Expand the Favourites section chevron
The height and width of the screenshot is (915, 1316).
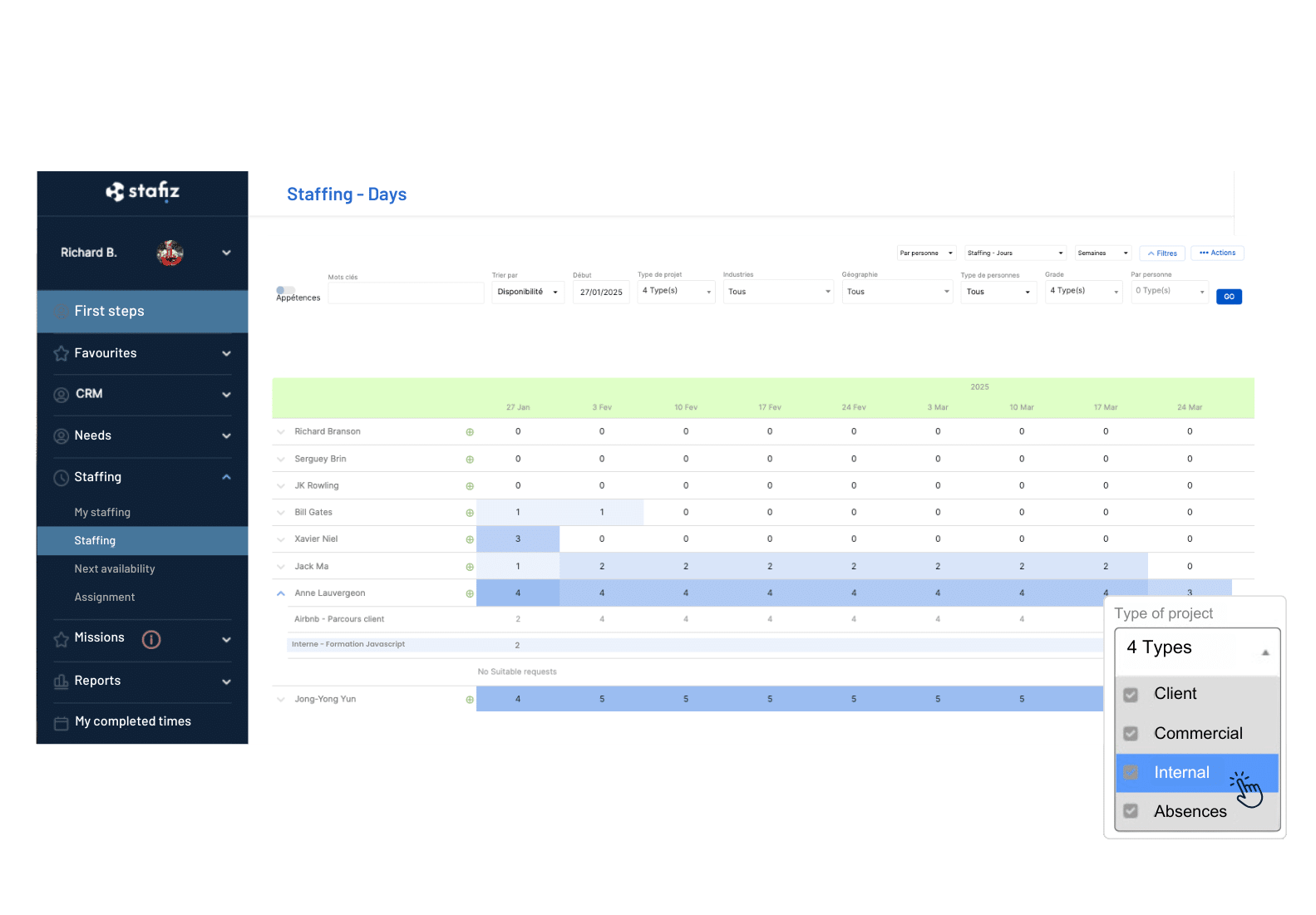click(x=226, y=353)
